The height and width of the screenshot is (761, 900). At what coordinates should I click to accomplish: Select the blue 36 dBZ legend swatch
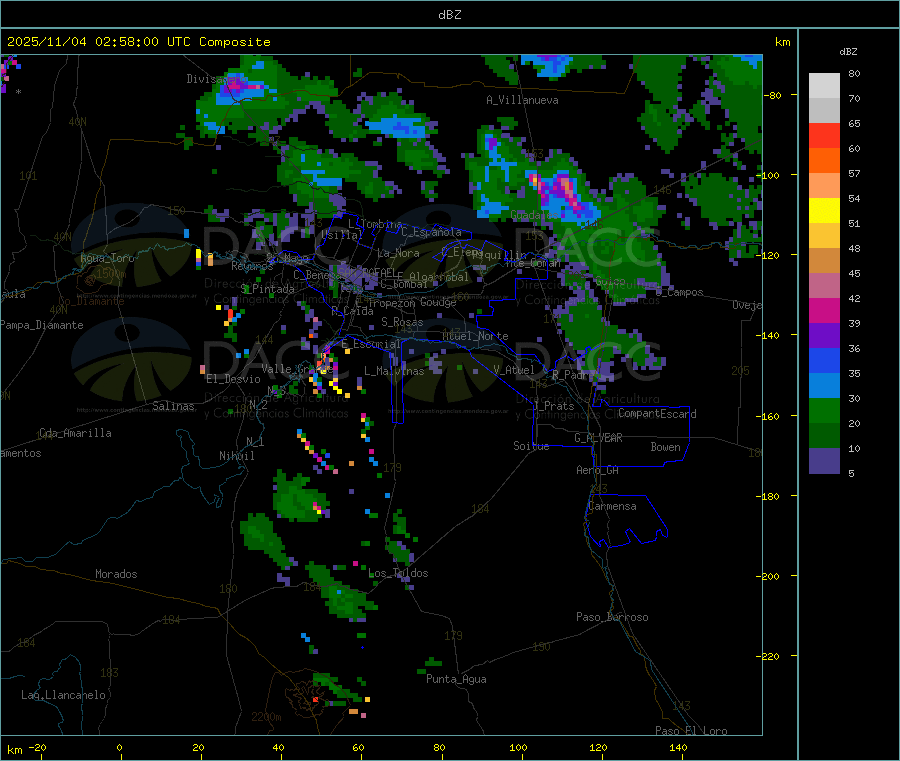coord(824,360)
